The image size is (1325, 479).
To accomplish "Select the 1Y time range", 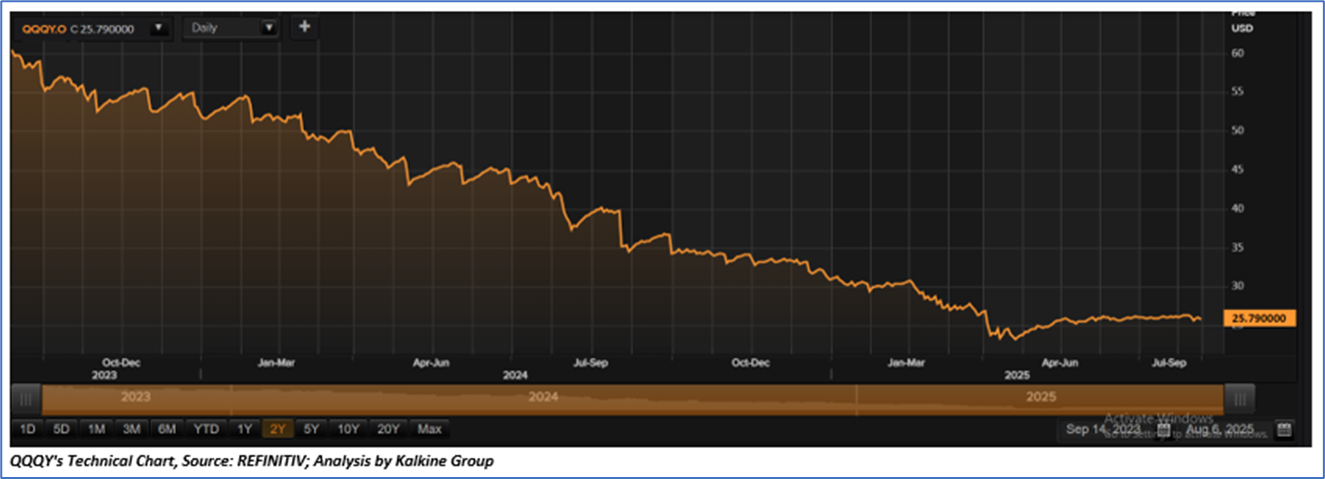I will [244, 429].
